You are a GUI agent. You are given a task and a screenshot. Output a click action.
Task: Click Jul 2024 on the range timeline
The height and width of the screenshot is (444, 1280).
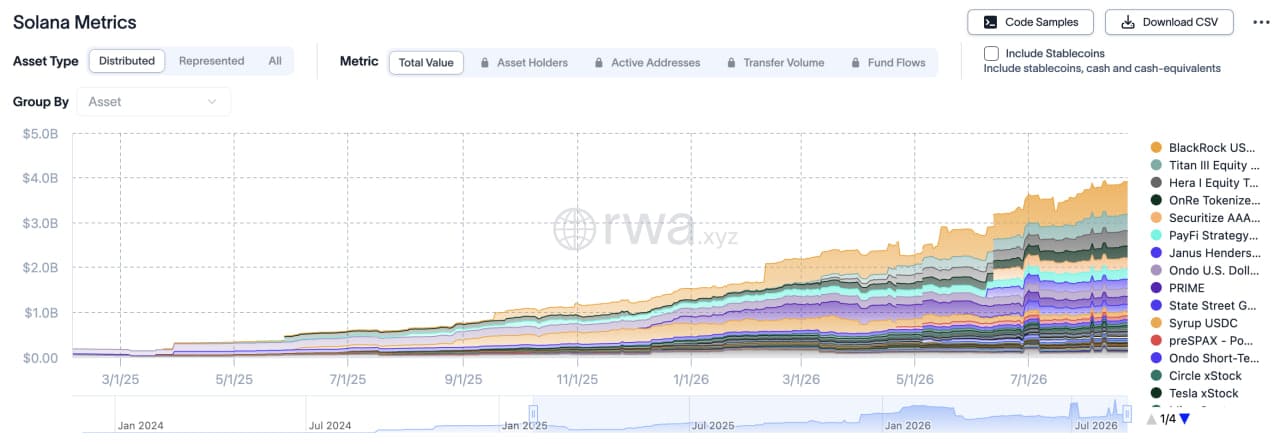(330, 425)
